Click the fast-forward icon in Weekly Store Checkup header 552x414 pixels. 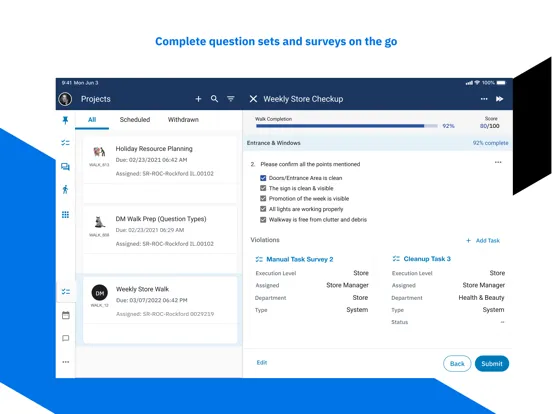pyautogui.click(x=499, y=99)
